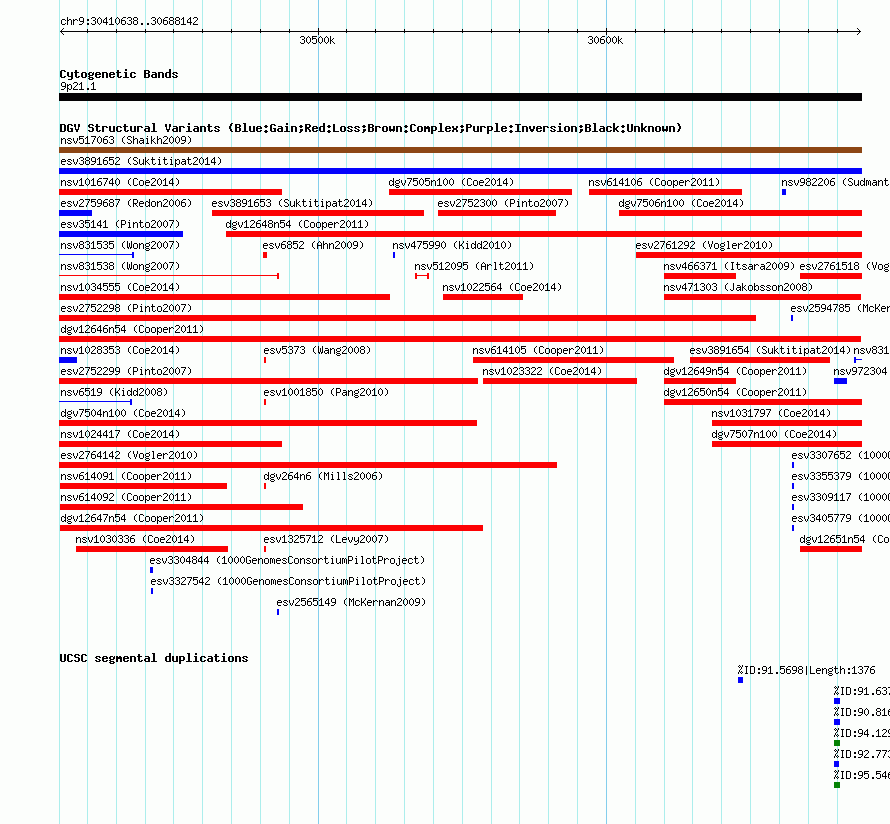This screenshot has width=890, height=824.
Task: Select the small red nsv512095 loss marker
Action: pos(422,276)
